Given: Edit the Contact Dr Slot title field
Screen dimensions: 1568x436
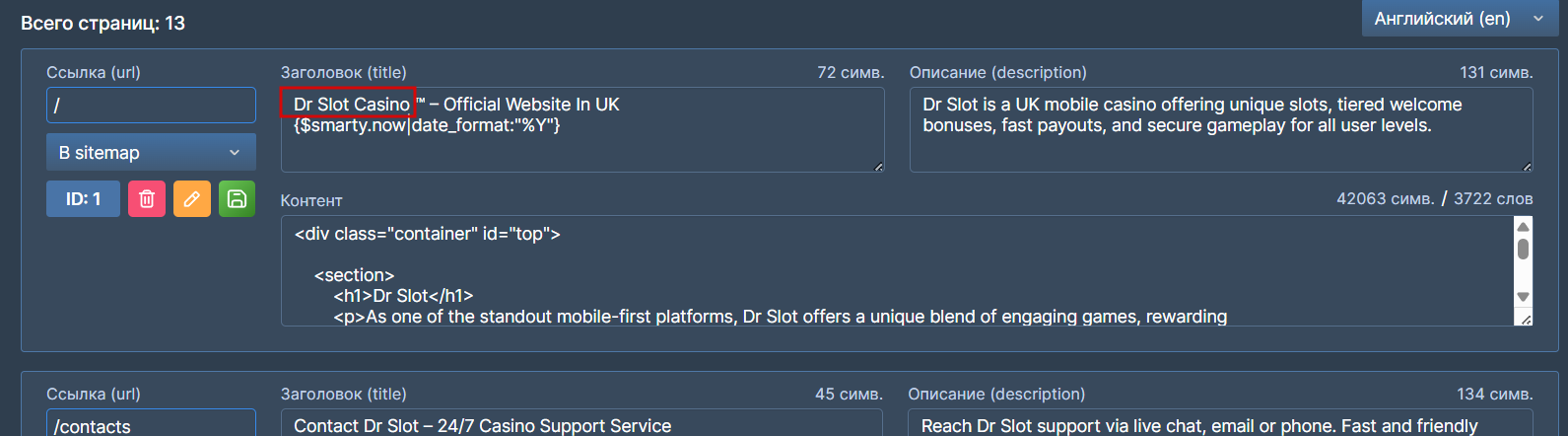Looking at the screenshot, I should 581,425.
